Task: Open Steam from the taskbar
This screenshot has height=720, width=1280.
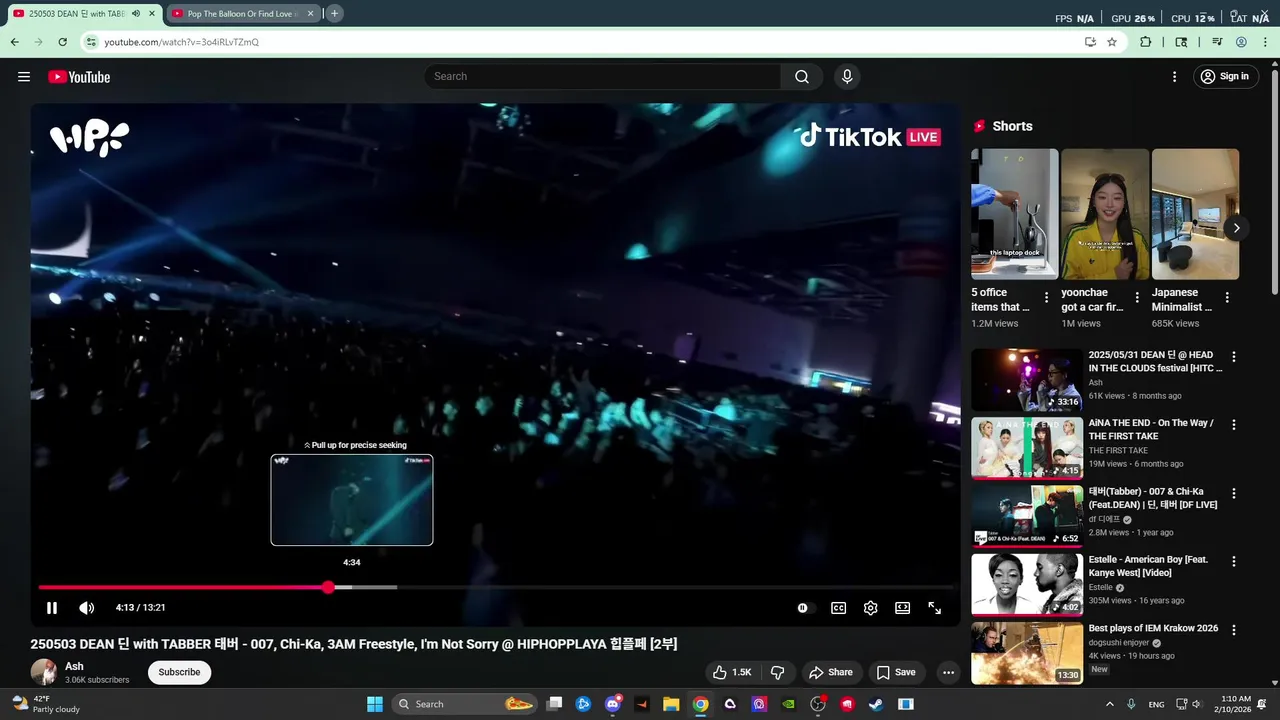Action: 876,704
